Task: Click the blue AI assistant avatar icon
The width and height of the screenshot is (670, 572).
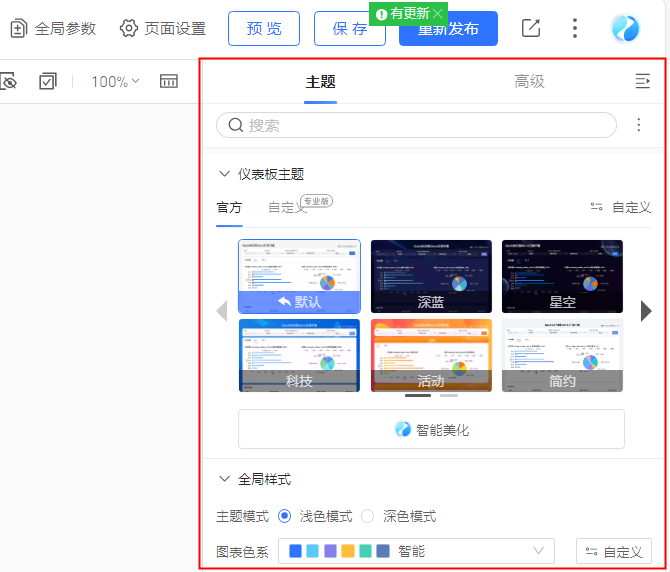Action: coord(626,28)
